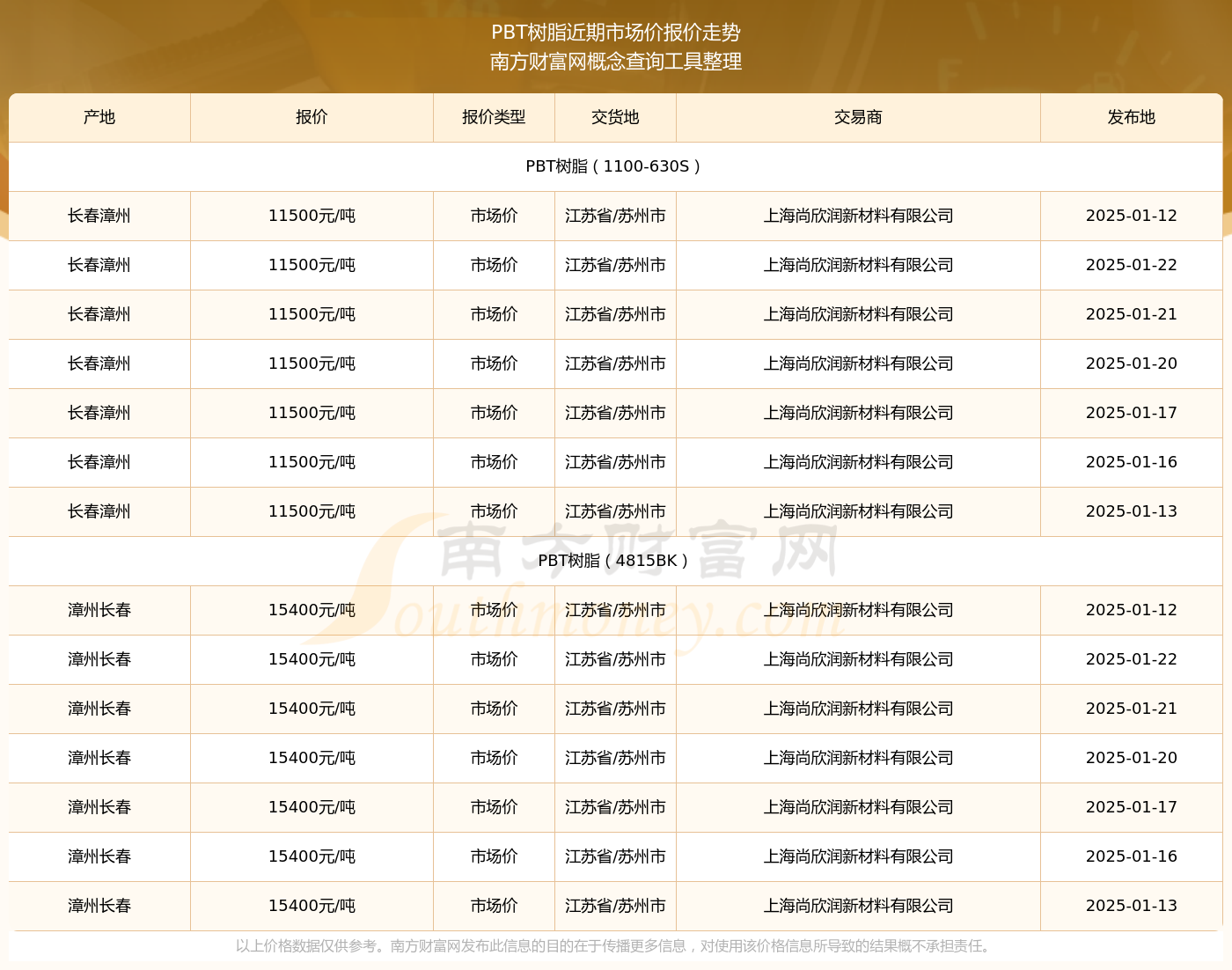Click 15400元/吨 price in the 2025-01-12 row
This screenshot has width=1232, height=970.
(312, 610)
